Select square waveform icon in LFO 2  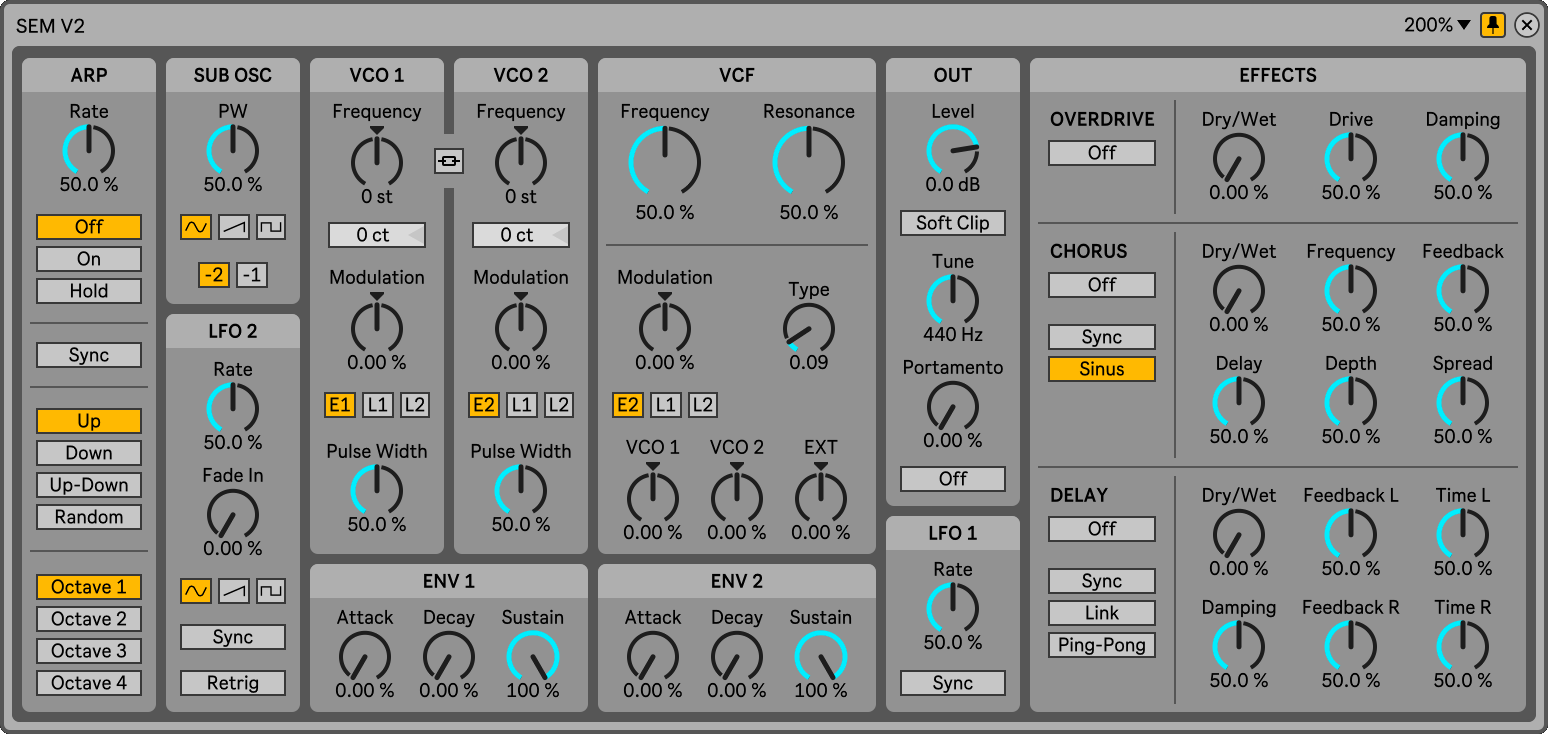[271, 591]
